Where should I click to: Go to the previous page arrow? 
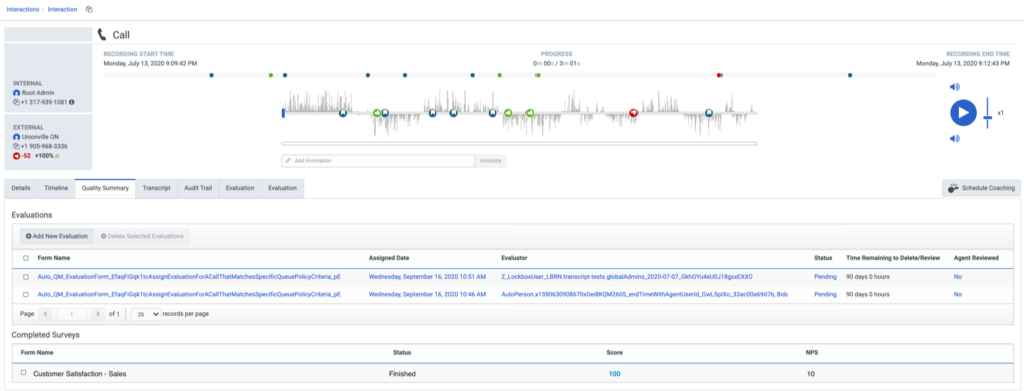46,314
